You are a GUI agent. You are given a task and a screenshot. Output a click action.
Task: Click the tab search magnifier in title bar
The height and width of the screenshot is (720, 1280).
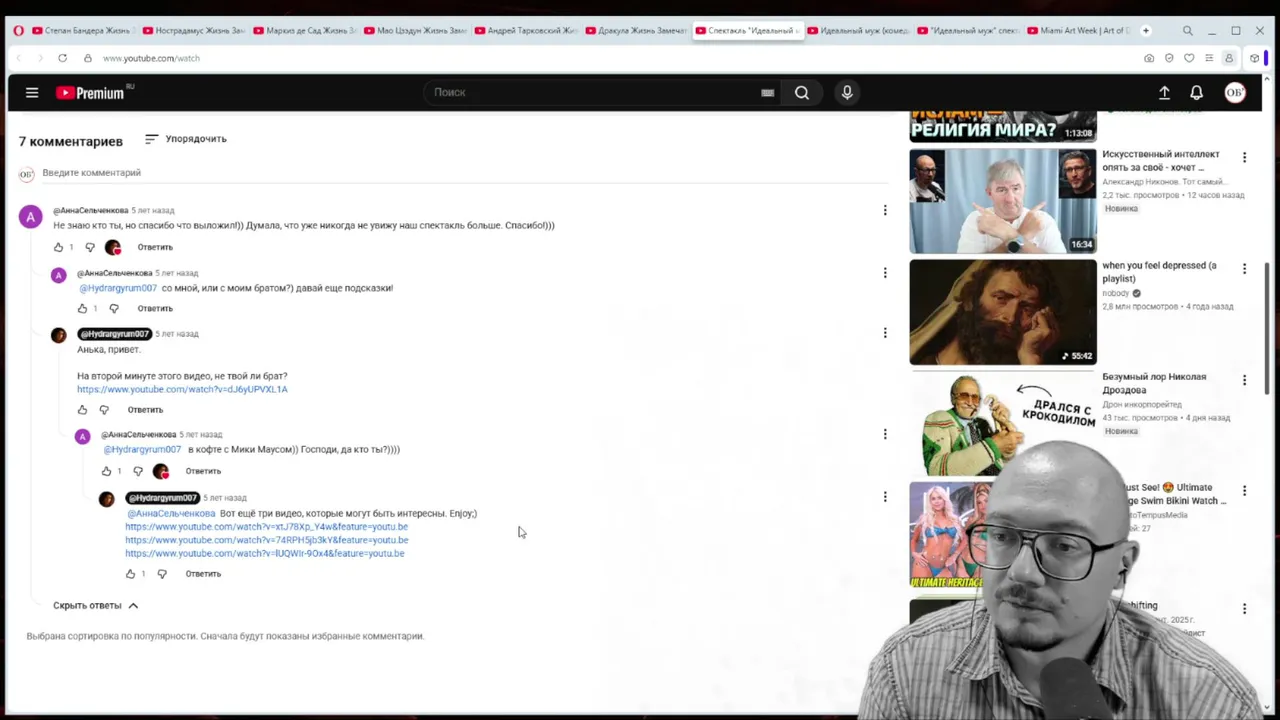click(x=1187, y=31)
